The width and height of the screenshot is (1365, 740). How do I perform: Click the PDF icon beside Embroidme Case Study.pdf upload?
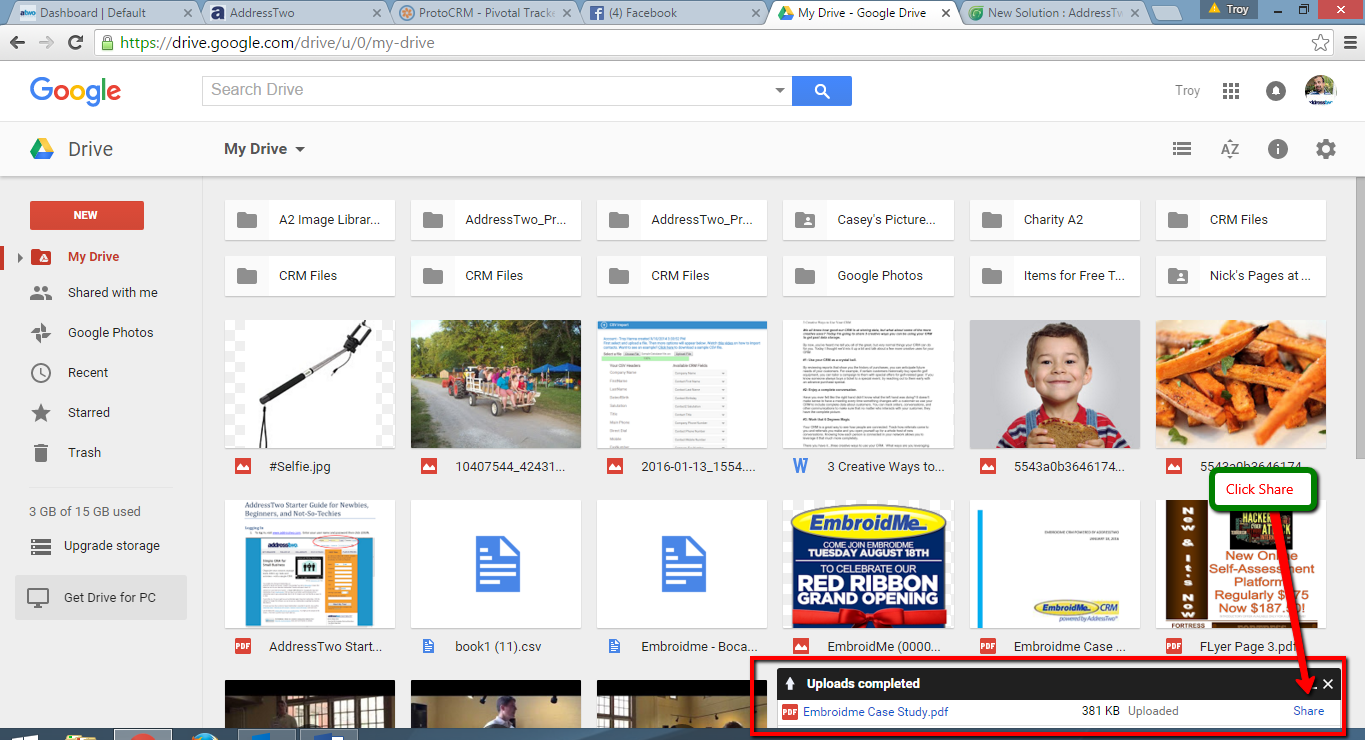(790, 712)
